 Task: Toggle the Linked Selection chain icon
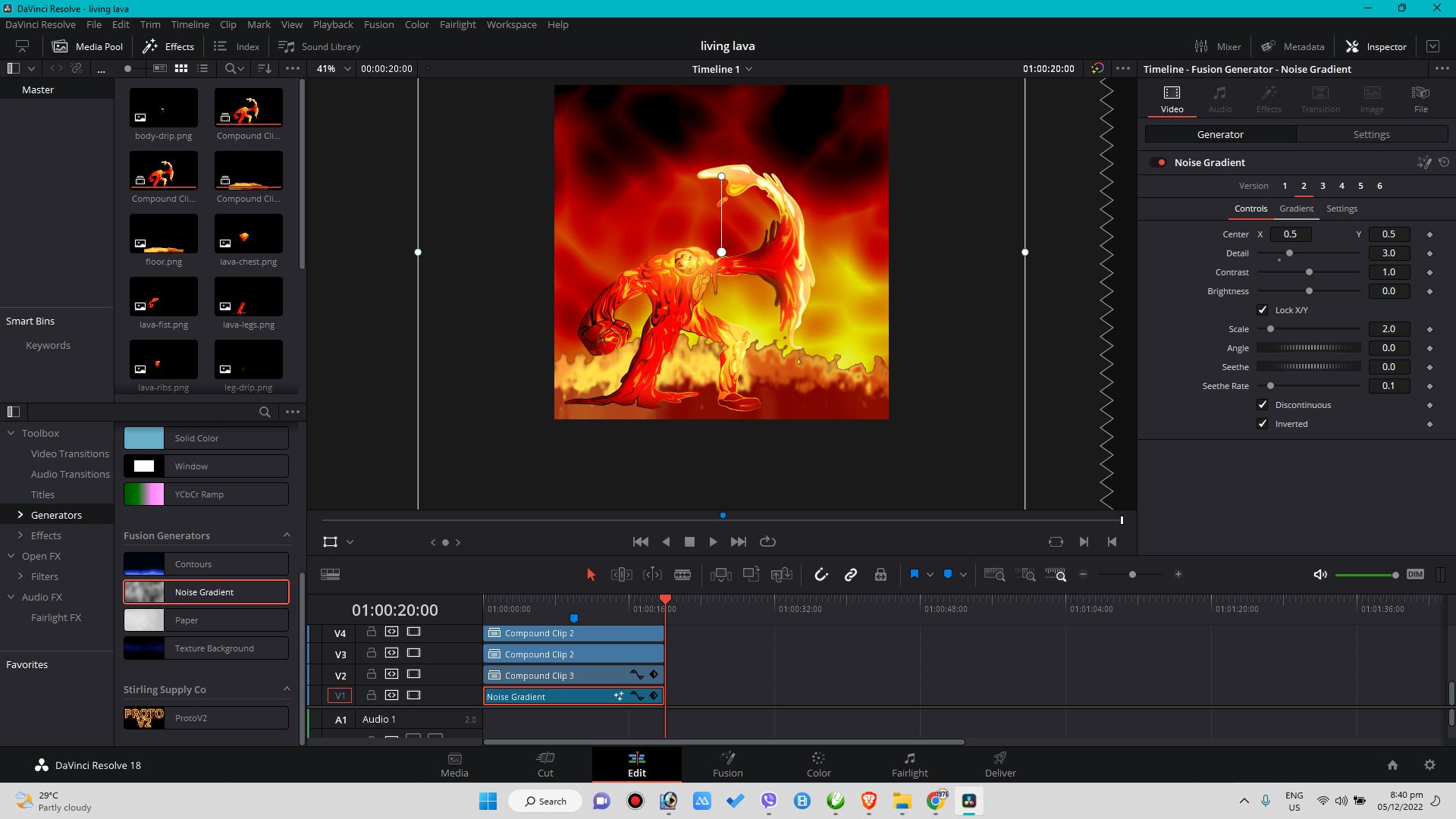[x=851, y=575]
